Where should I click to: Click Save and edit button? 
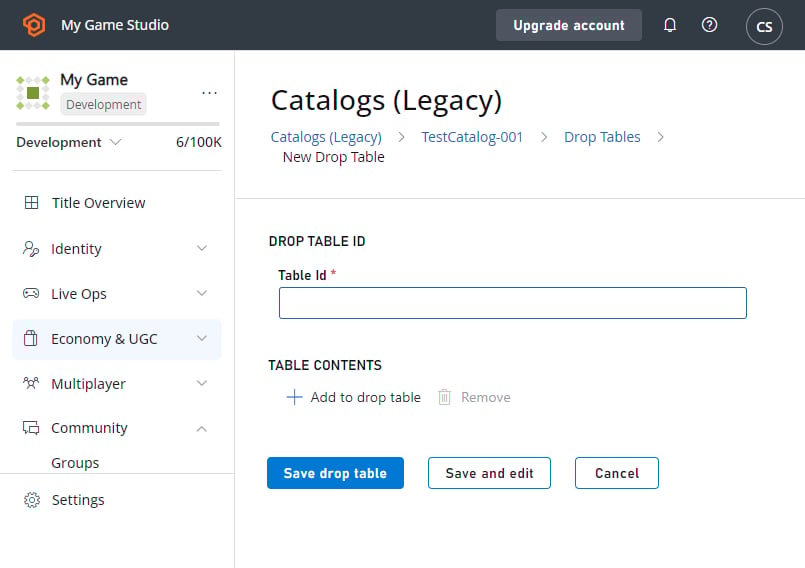pos(489,473)
